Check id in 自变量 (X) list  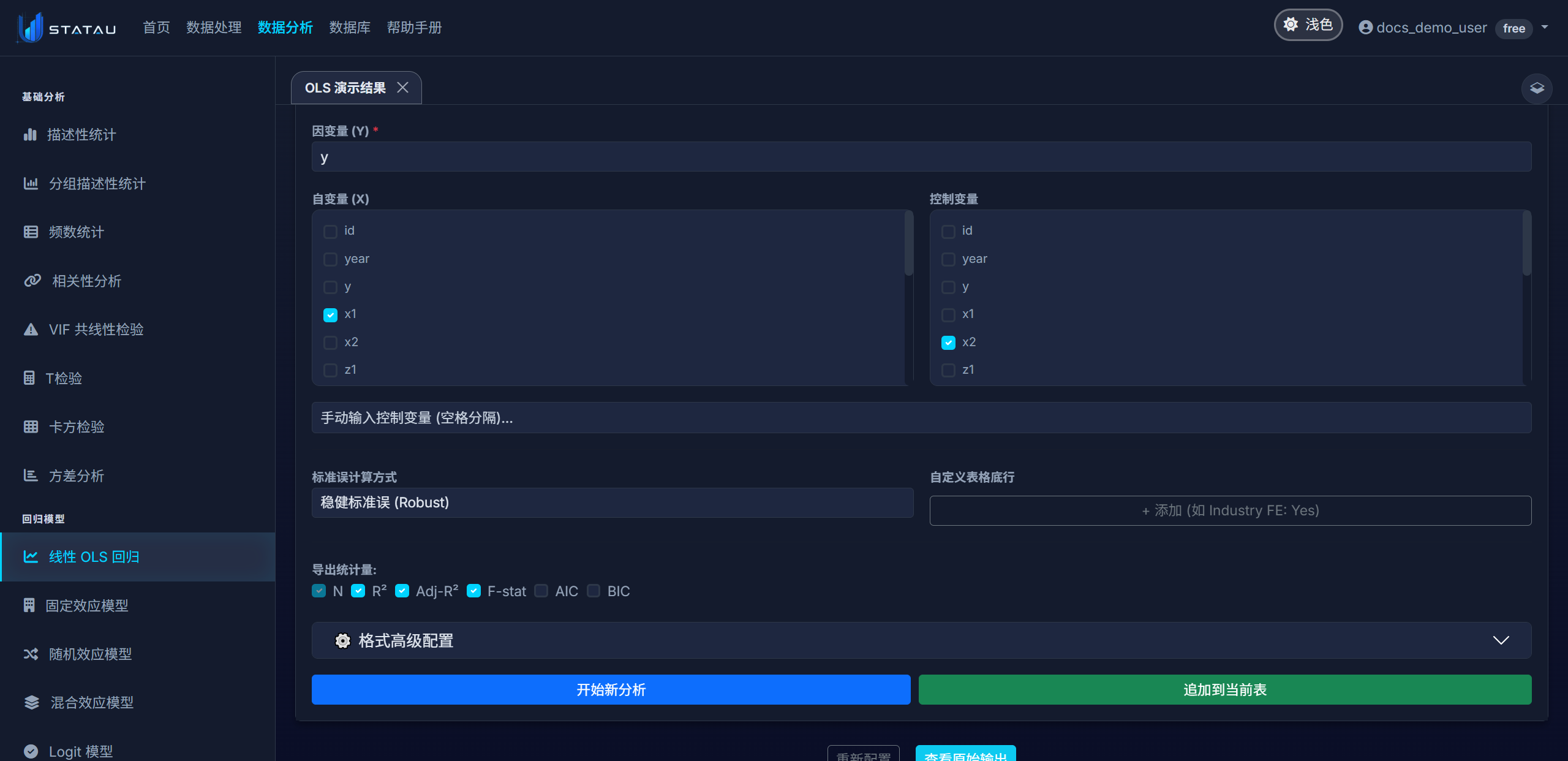[x=330, y=231]
